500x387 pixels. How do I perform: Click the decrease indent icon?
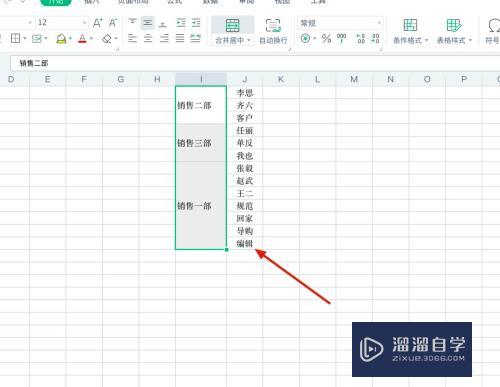[181, 23]
